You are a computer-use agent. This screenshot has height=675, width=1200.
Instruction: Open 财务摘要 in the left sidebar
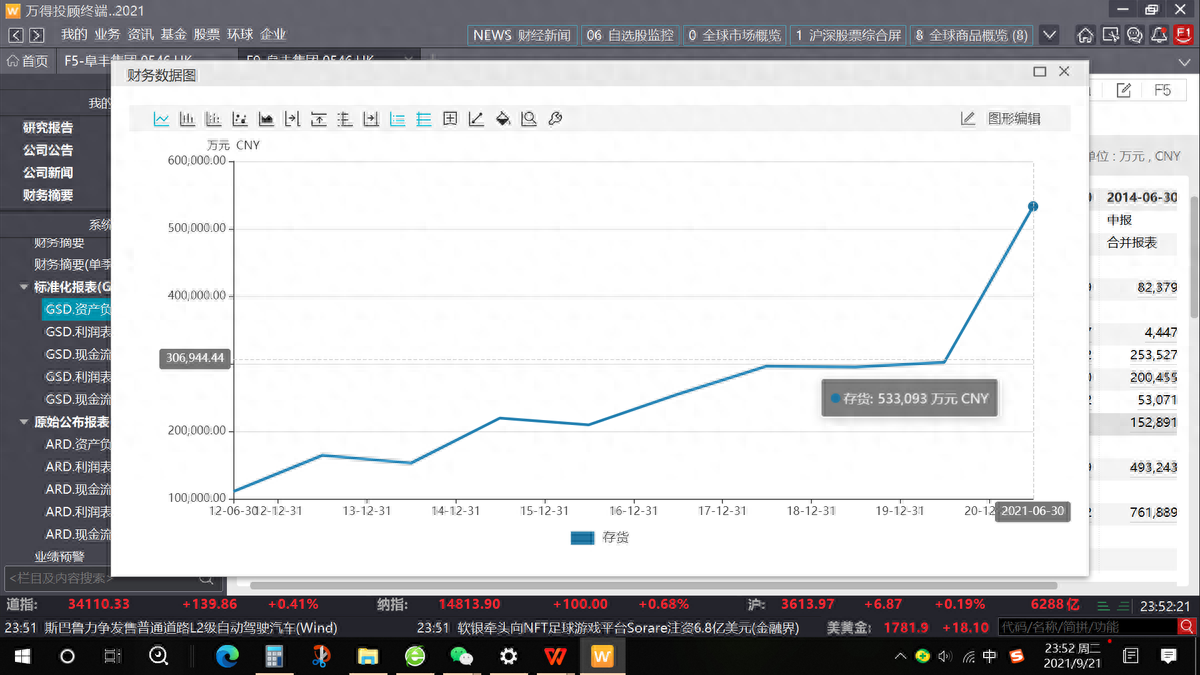click(x=48, y=195)
